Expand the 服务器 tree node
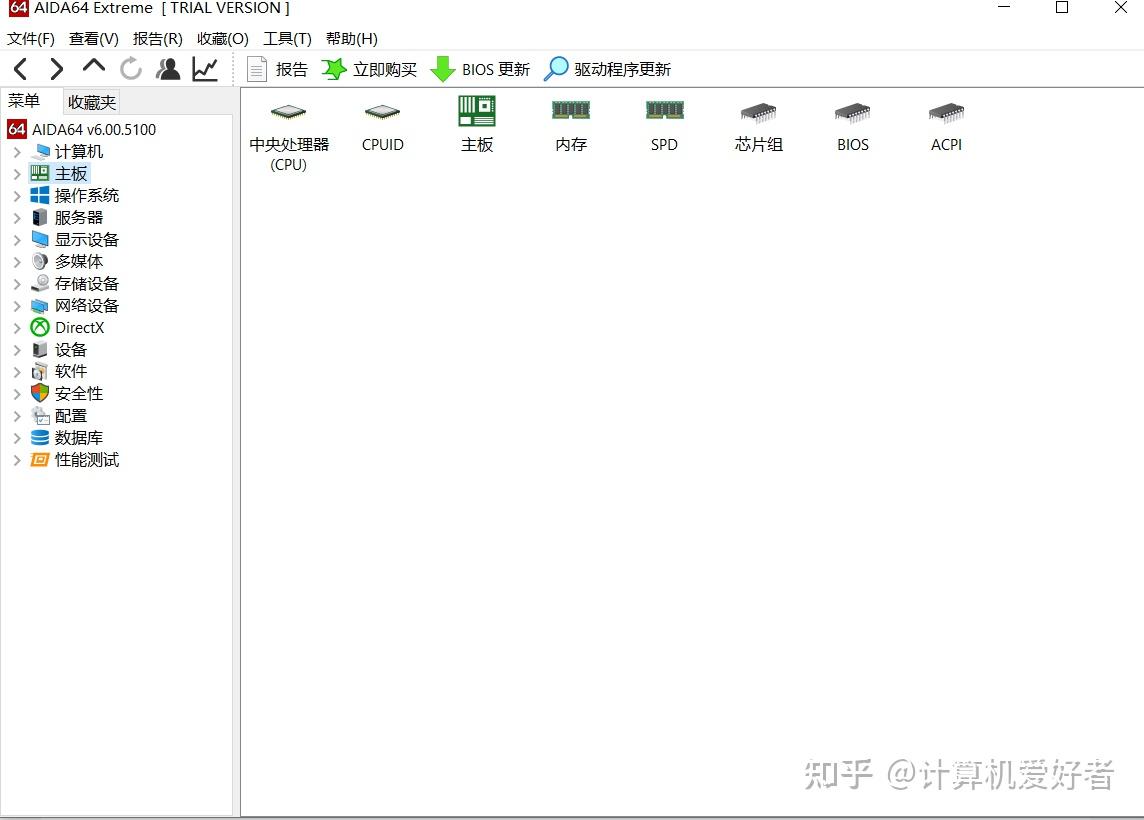1144x820 pixels. pyautogui.click(x=17, y=217)
